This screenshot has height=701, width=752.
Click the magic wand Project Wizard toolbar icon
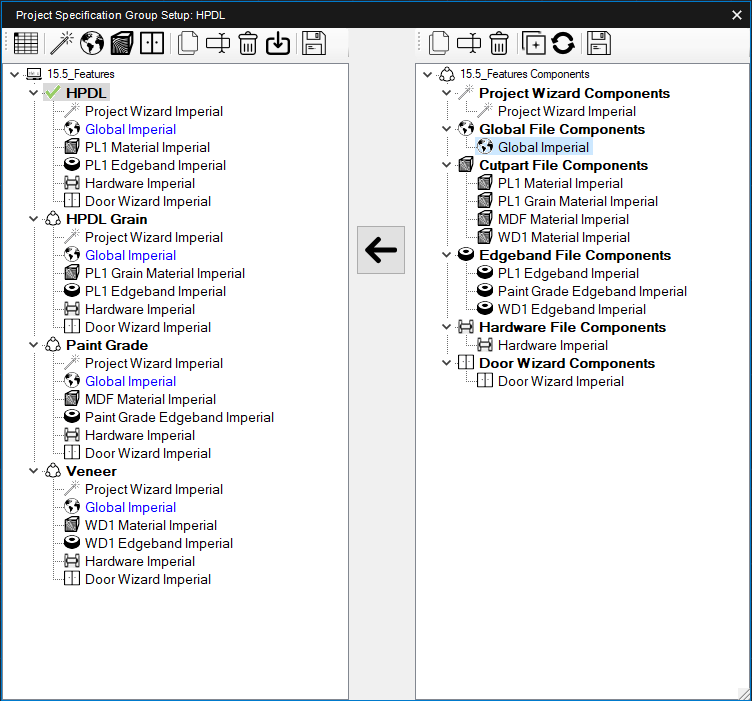[x=62, y=43]
